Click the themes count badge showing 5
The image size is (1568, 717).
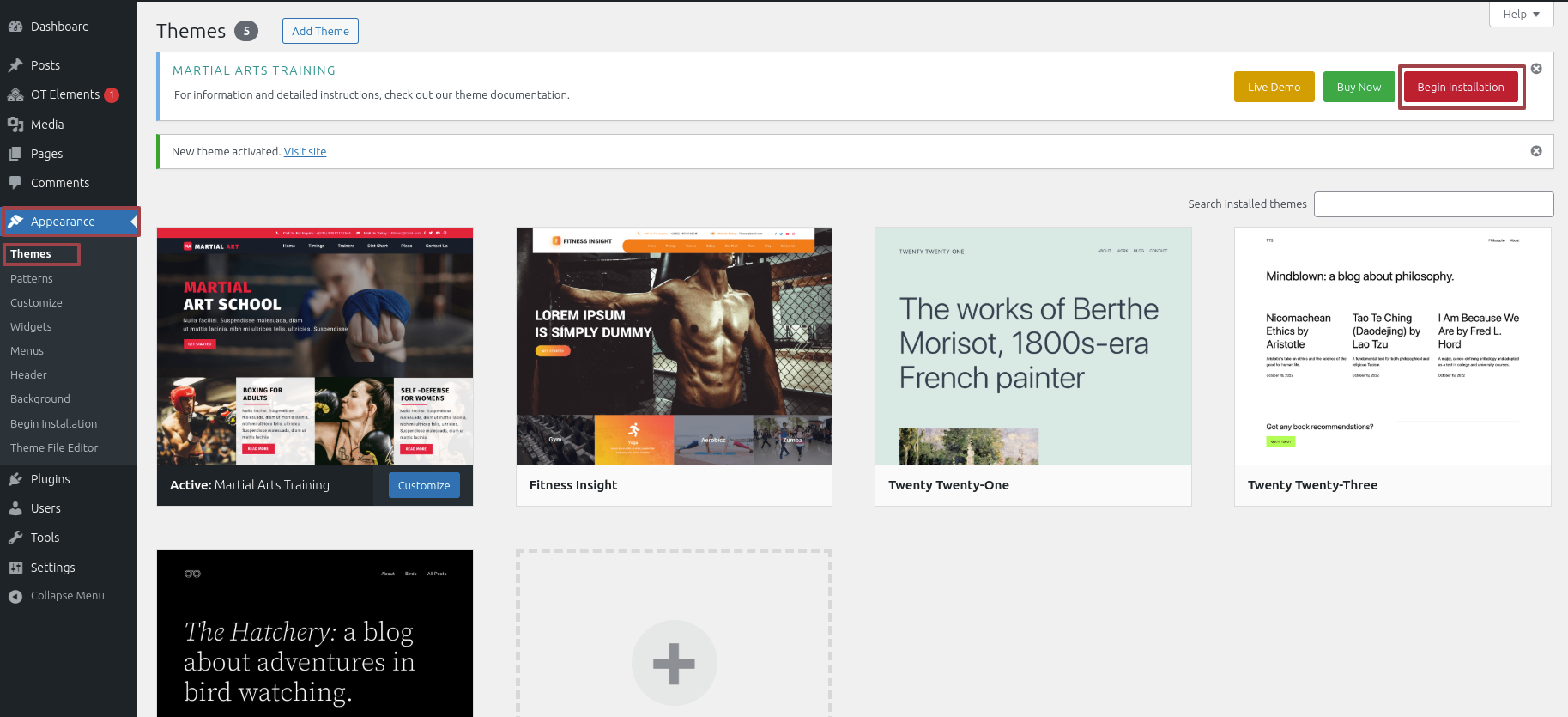coord(246,31)
